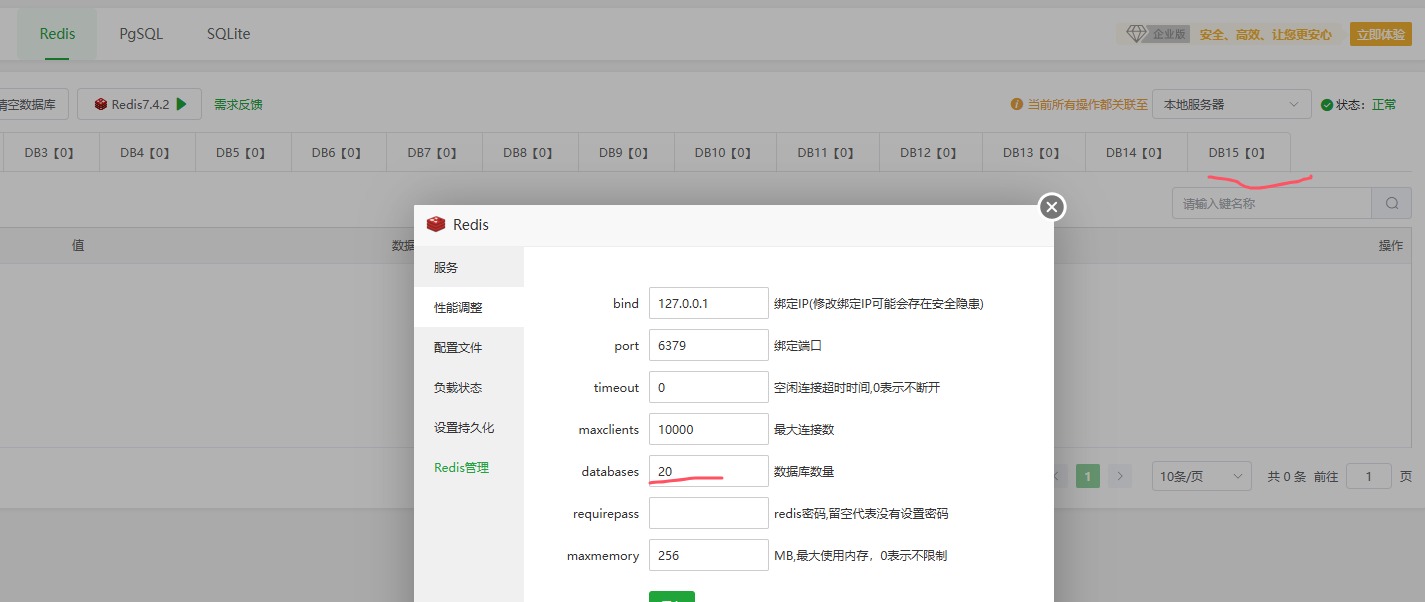
Task: Open the 设置持久化 section
Action: pyautogui.click(x=469, y=427)
